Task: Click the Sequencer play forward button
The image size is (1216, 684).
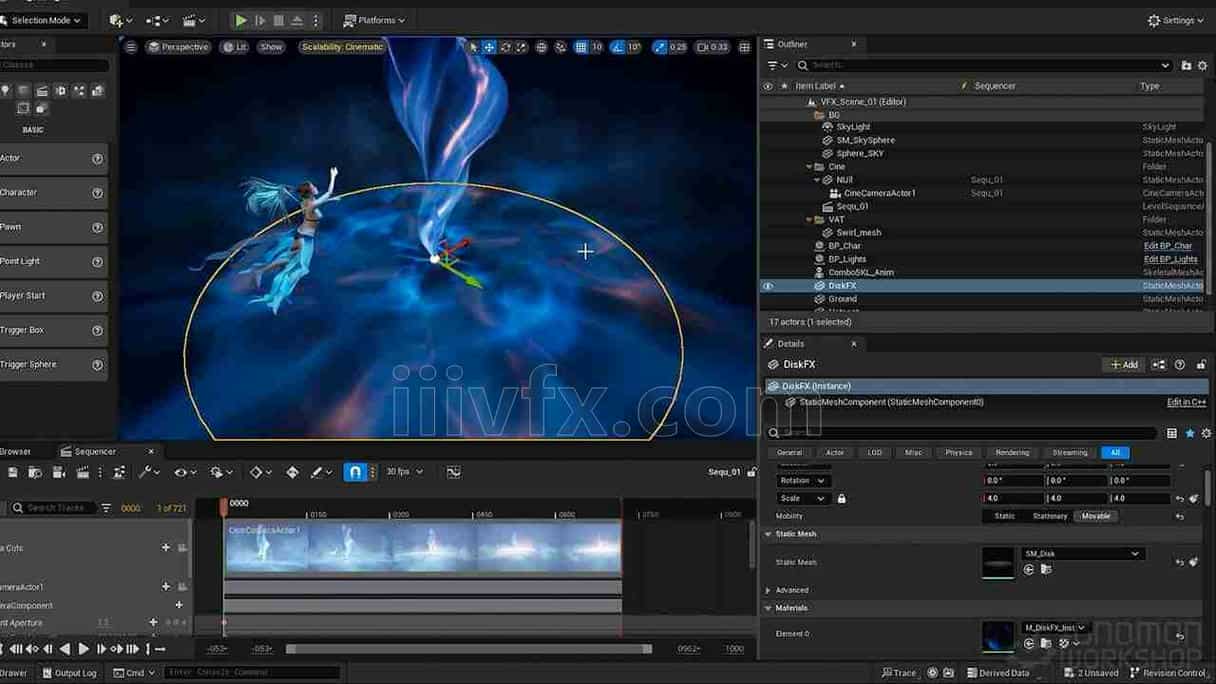Action: point(83,649)
